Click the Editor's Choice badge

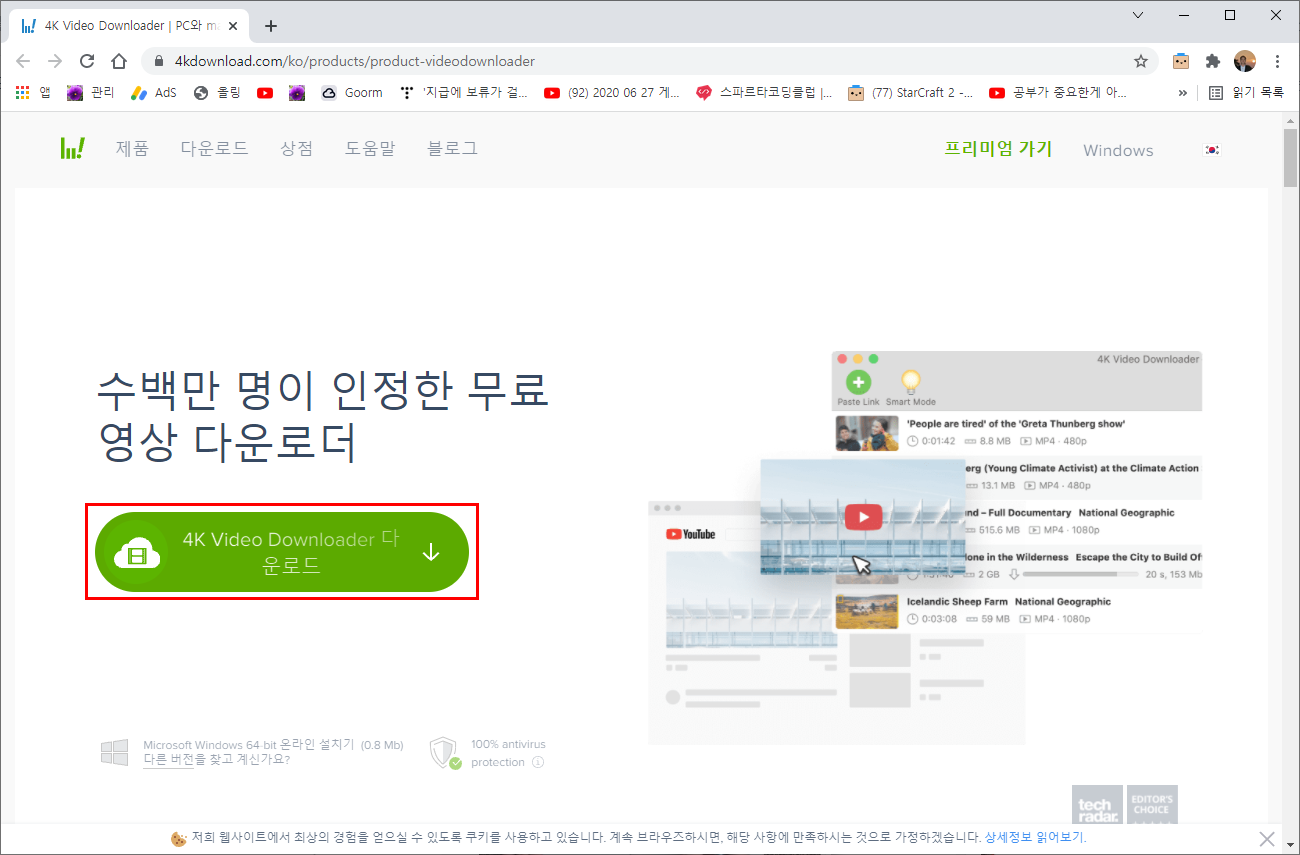[x=1151, y=806]
